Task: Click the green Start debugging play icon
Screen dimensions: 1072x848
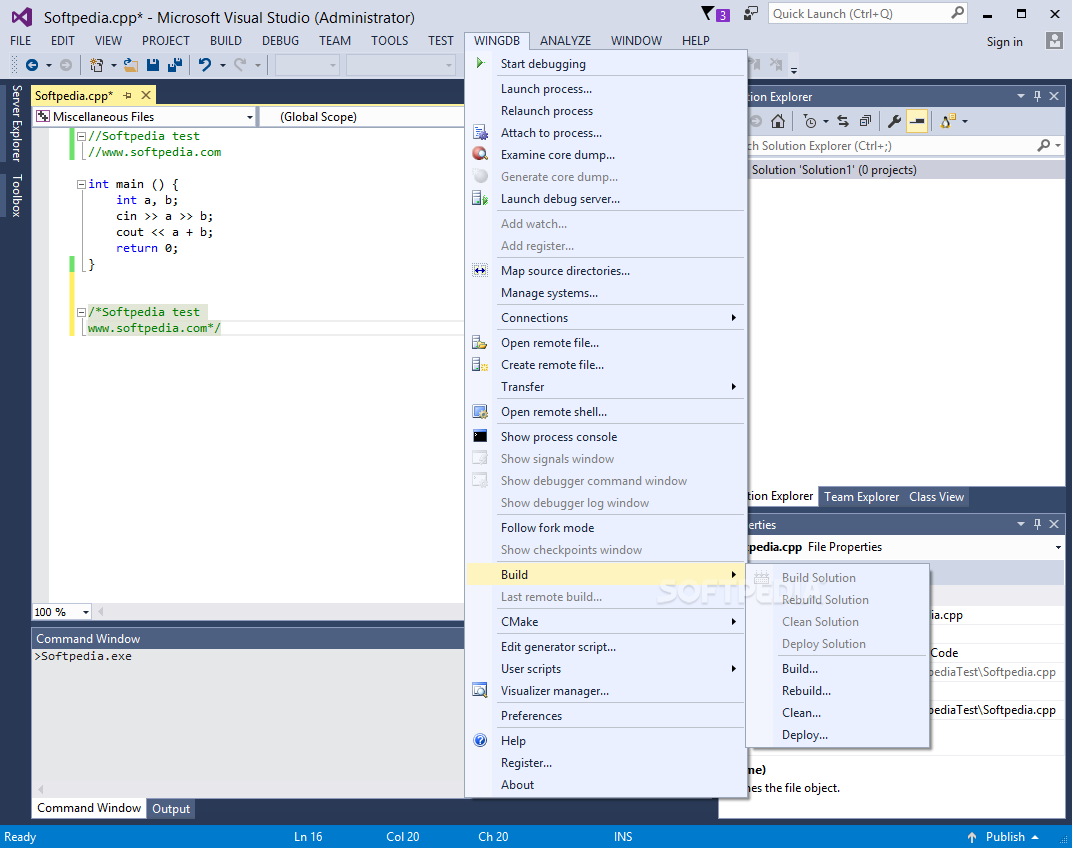Action: click(481, 64)
